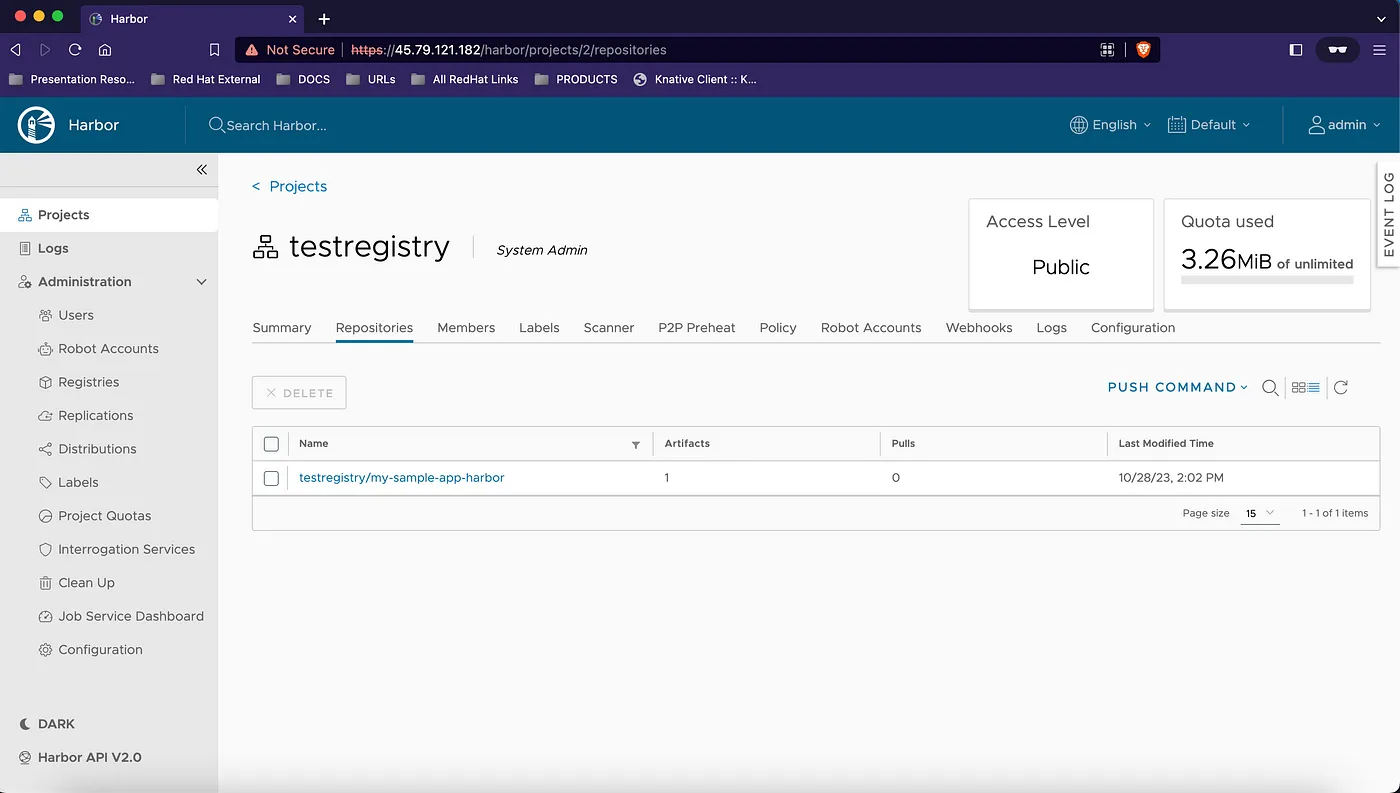Open testregistry/my-sample-app-harbor repository link
Image resolution: width=1400 pixels, height=793 pixels.
[401, 478]
